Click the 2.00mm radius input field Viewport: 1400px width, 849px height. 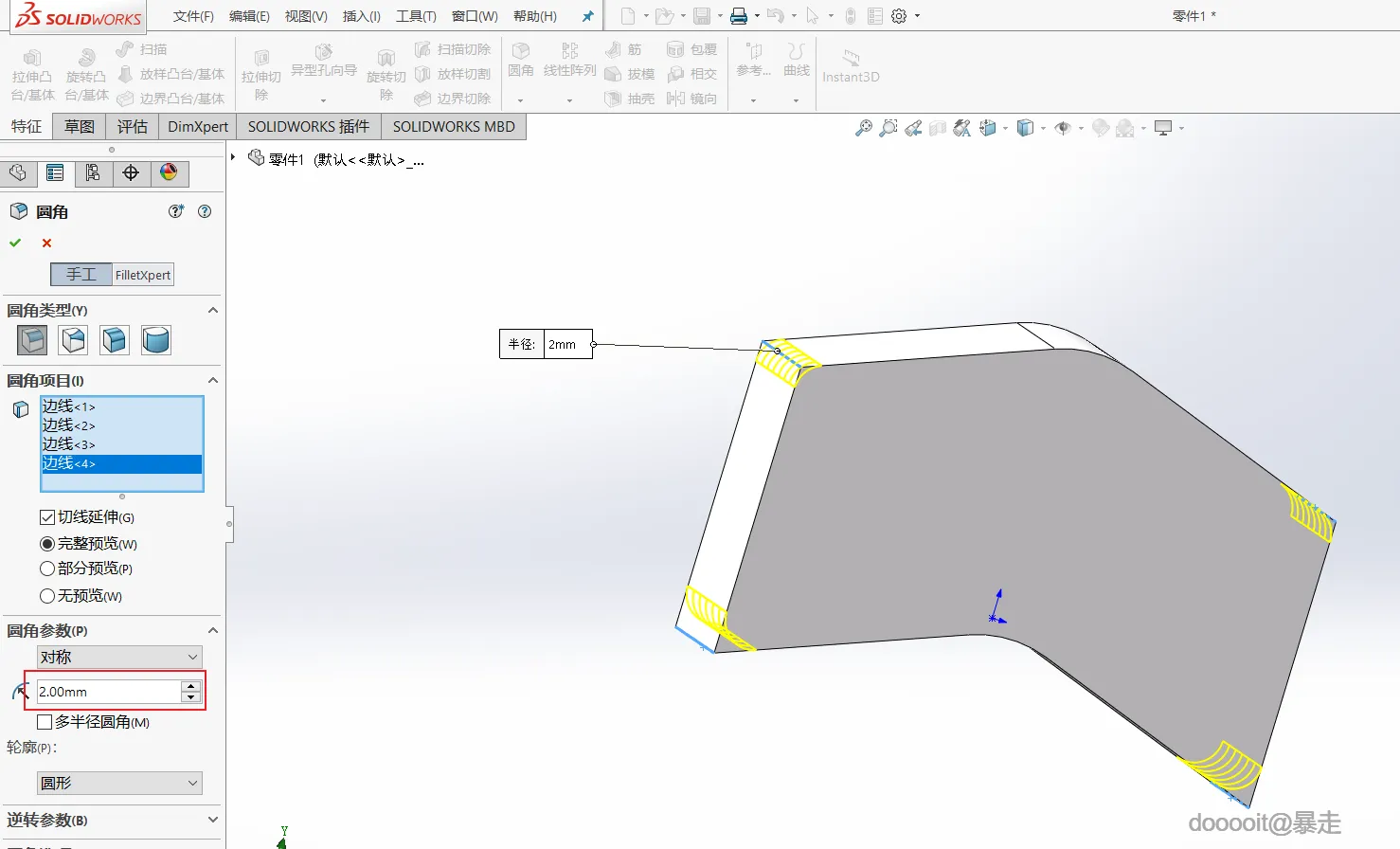108,692
